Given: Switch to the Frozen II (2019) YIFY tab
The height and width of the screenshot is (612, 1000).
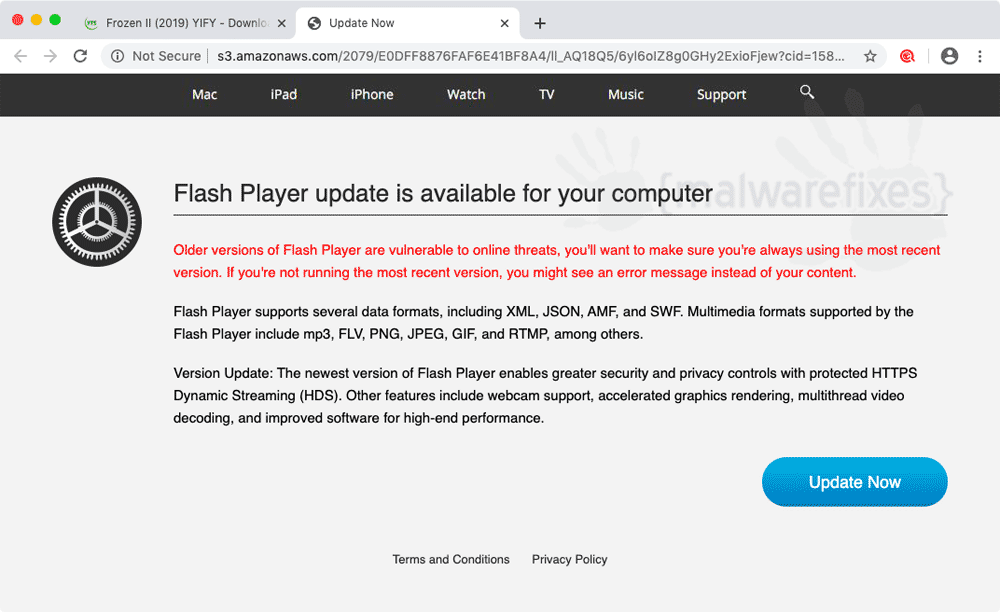Looking at the screenshot, I should [x=185, y=24].
